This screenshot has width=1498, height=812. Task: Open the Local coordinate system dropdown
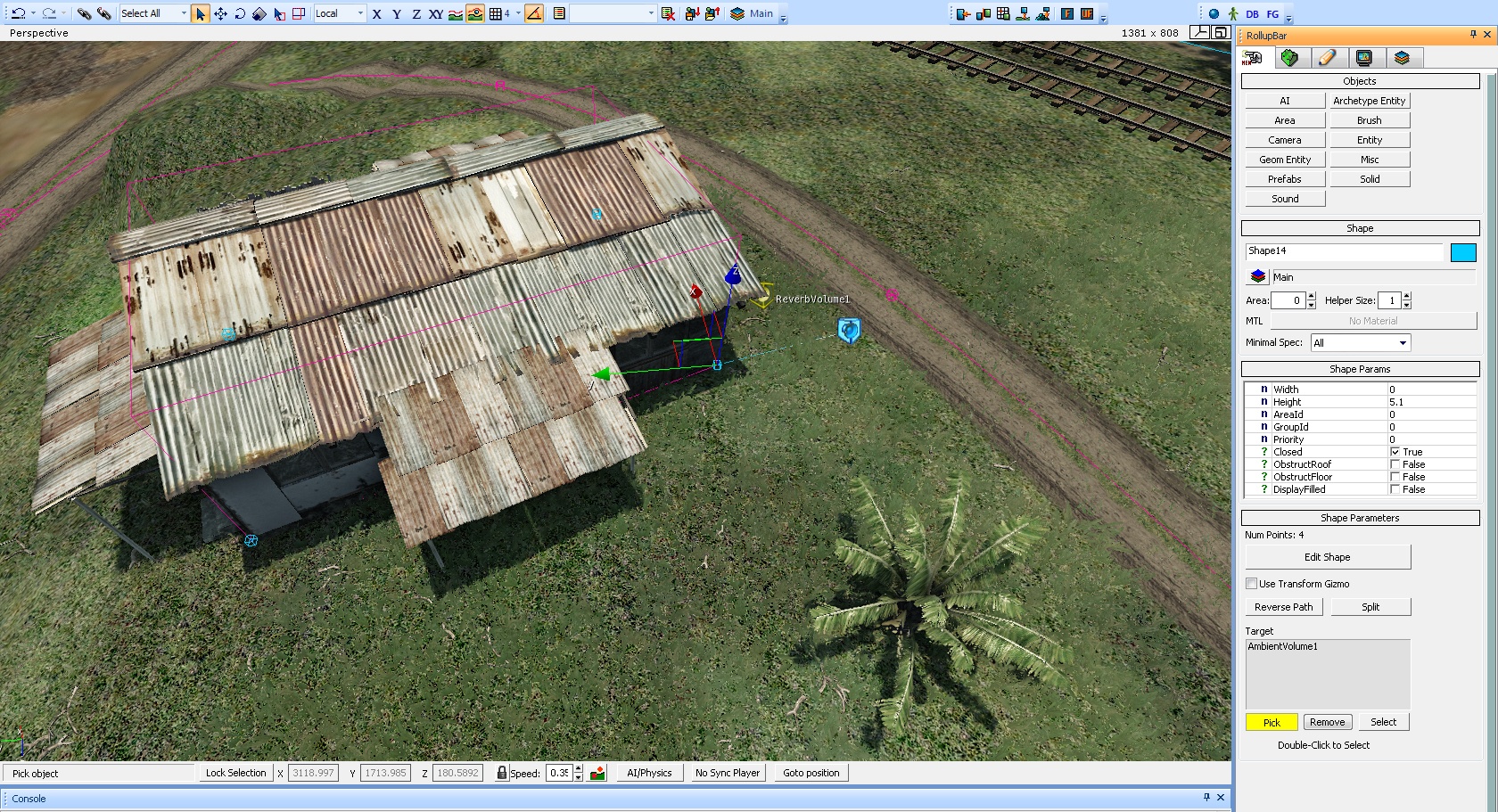[x=340, y=13]
